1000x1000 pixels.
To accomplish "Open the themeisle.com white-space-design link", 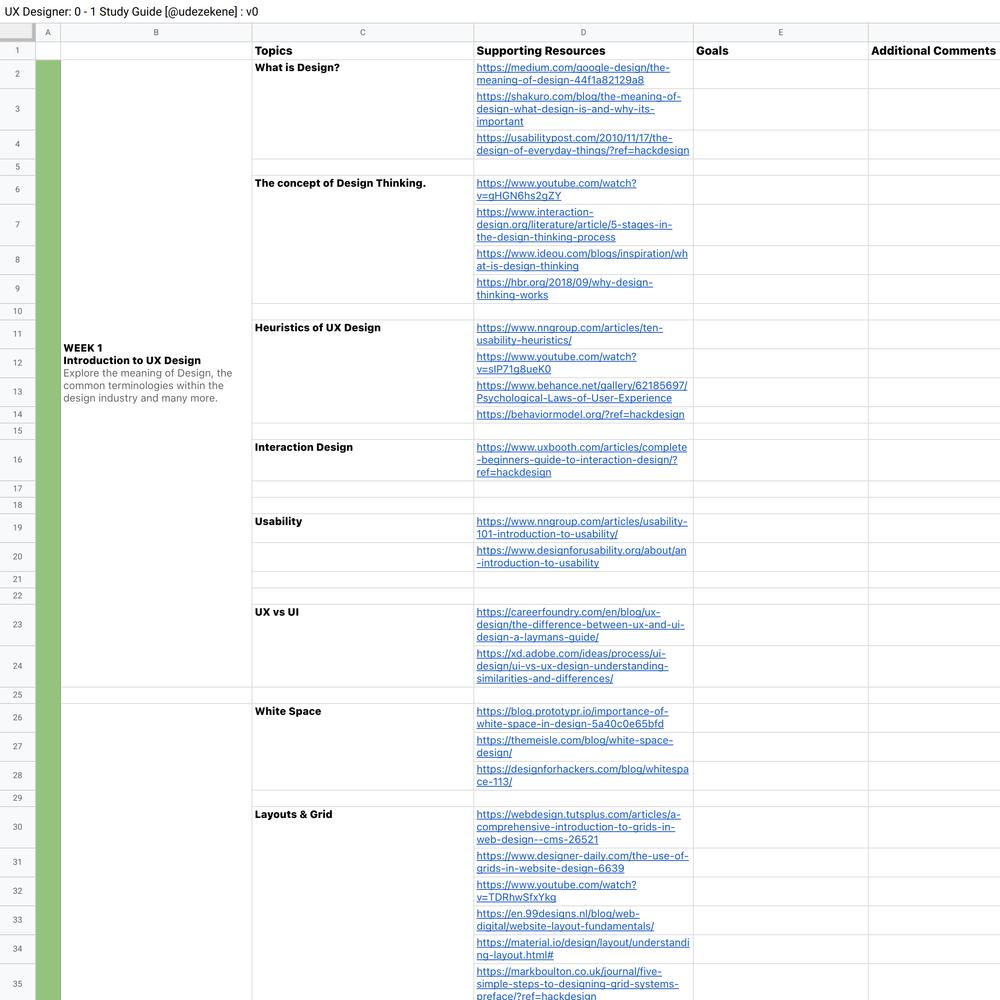I will coord(575,746).
